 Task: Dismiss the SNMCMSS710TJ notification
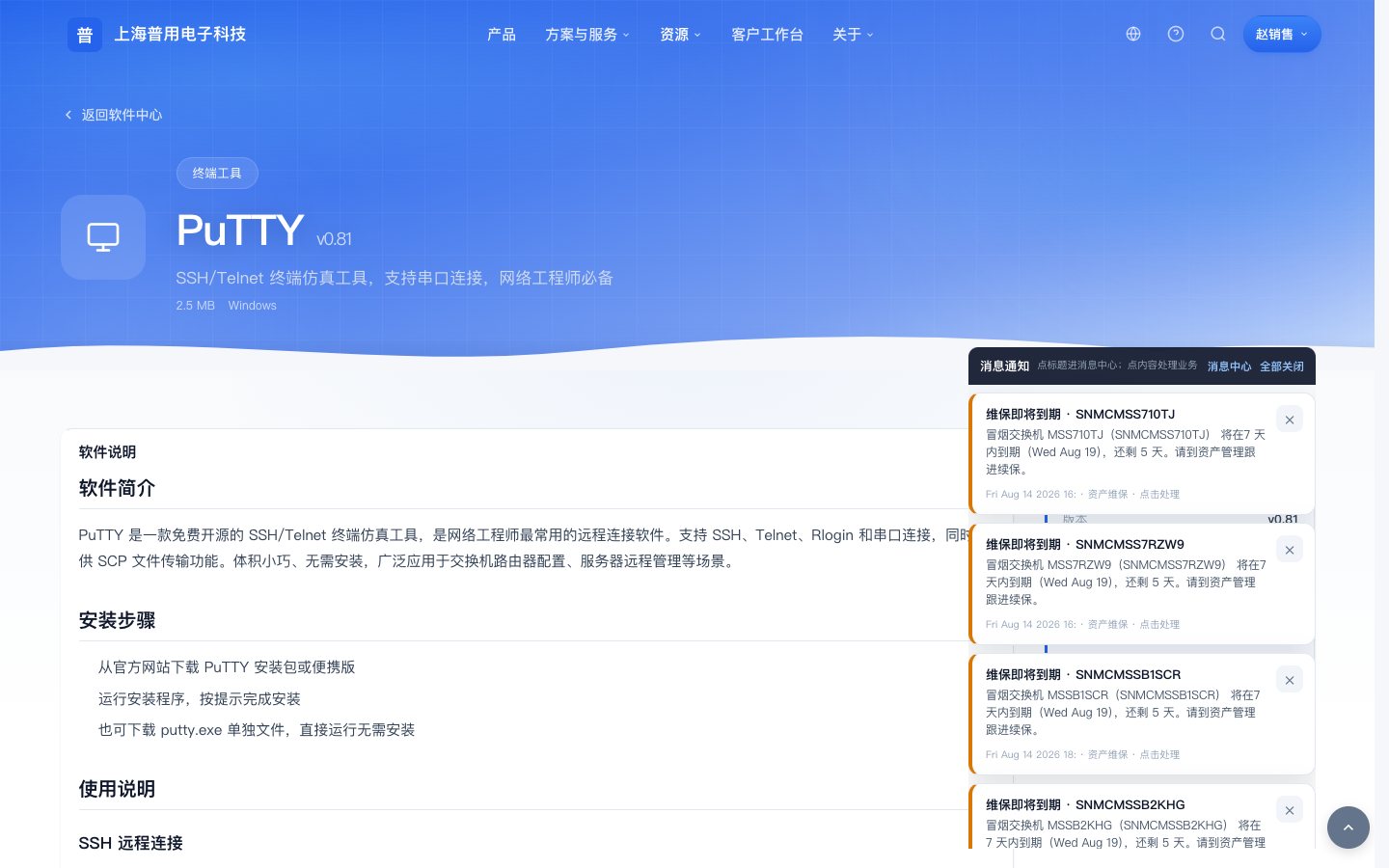1290,420
